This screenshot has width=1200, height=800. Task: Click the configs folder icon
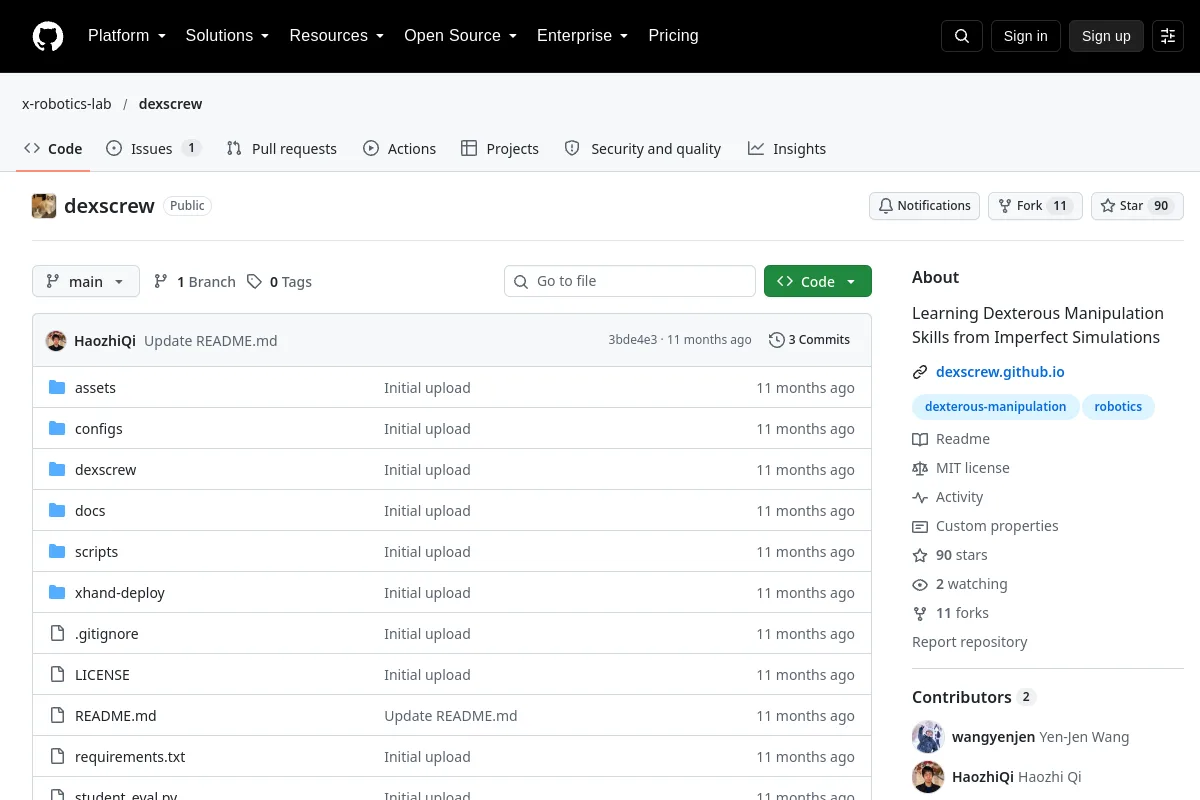[x=57, y=429]
